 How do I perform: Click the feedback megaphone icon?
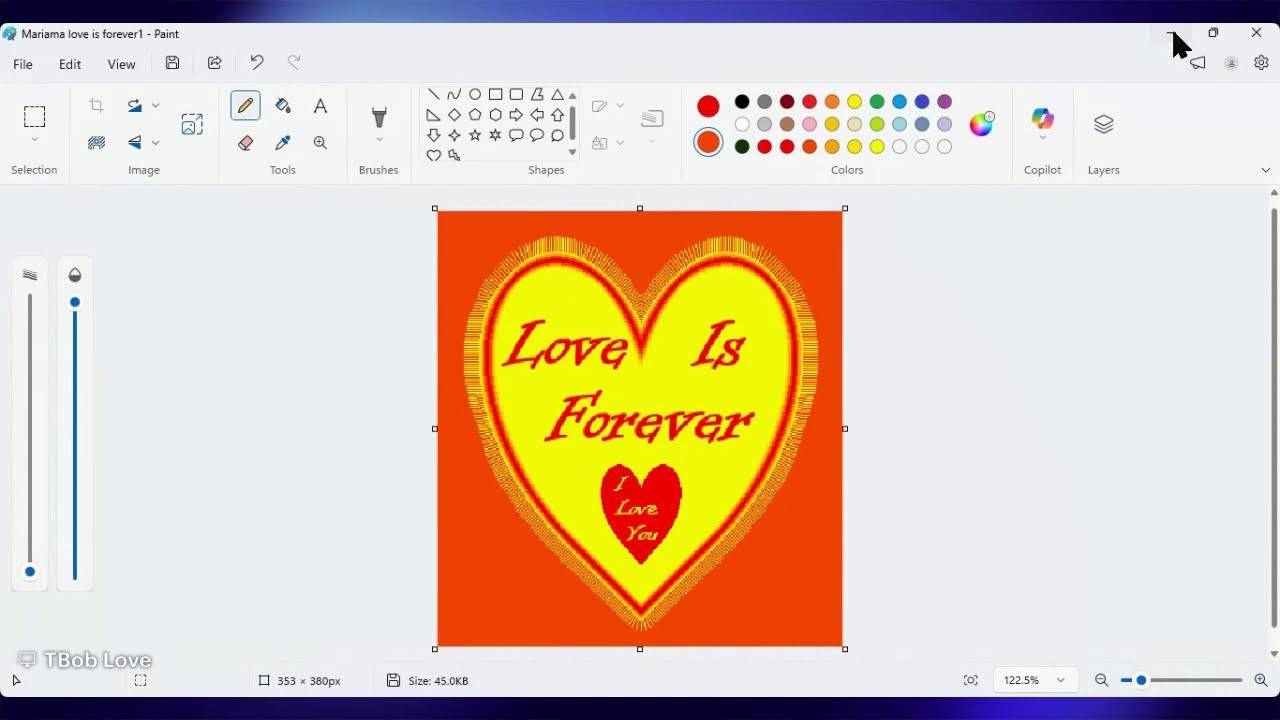pyautogui.click(x=1197, y=63)
